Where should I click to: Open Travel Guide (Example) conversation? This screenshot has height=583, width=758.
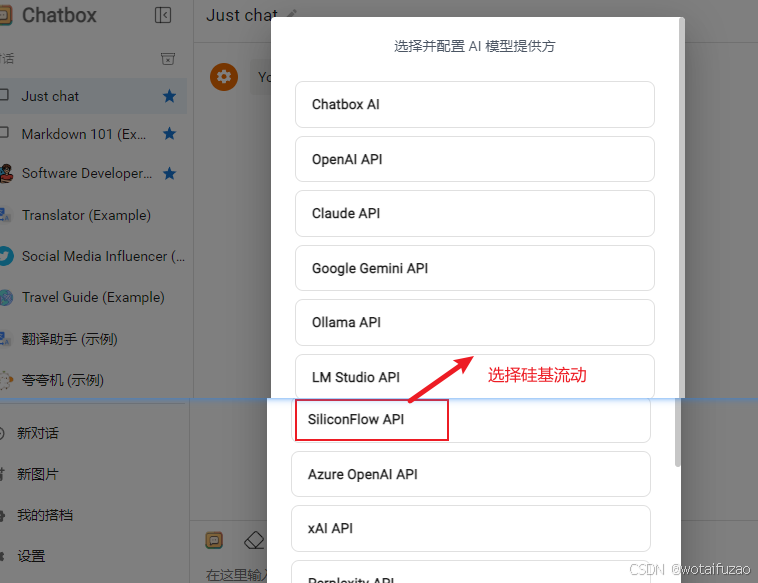93,297
